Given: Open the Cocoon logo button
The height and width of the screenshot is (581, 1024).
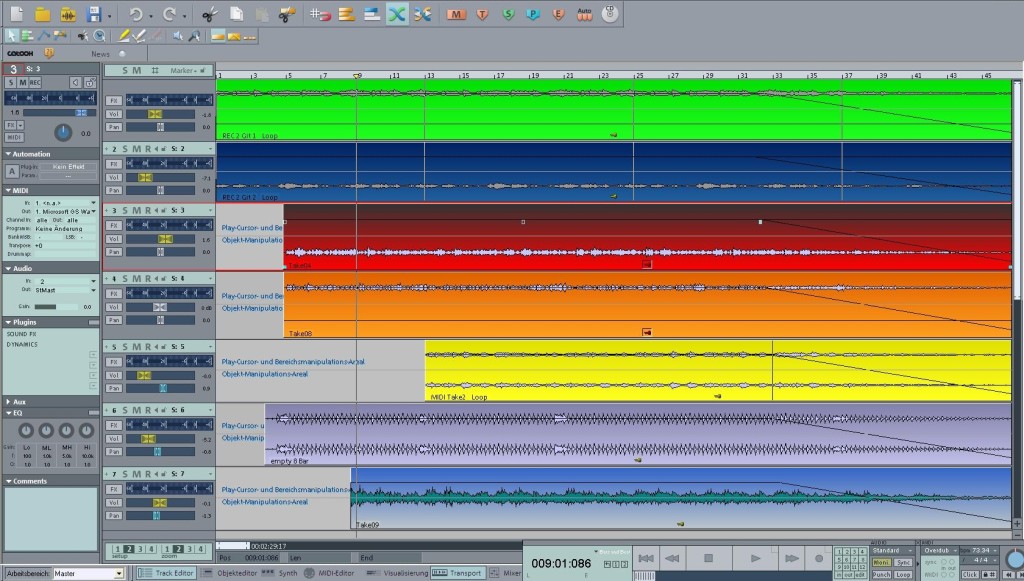Looking at the screenshot, I should (x=20, y=54).
